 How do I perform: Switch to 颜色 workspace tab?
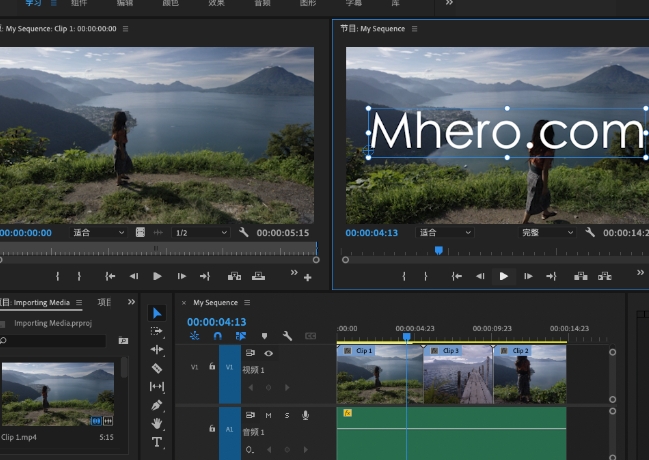click(171, 3)
